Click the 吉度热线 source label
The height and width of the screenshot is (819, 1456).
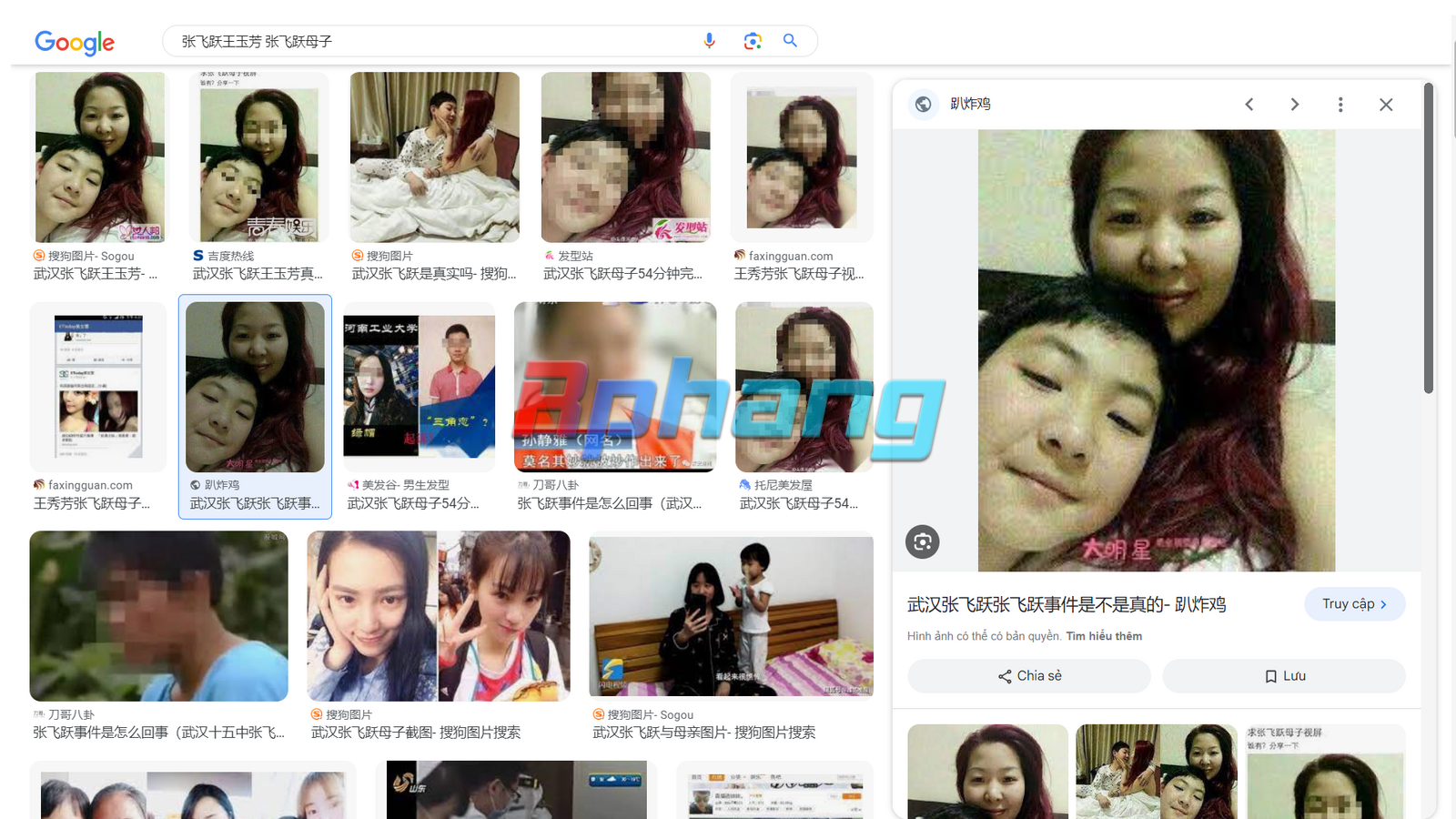coord(231,256)
